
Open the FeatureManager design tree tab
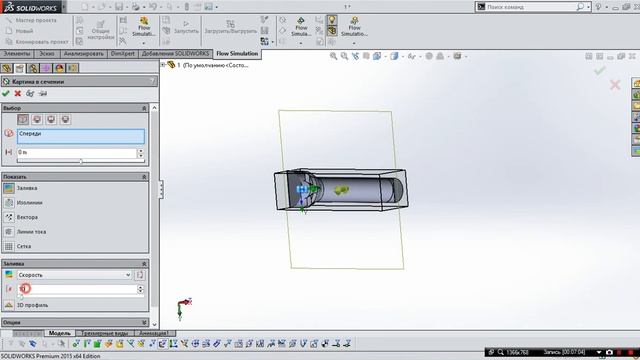point(7,68)
